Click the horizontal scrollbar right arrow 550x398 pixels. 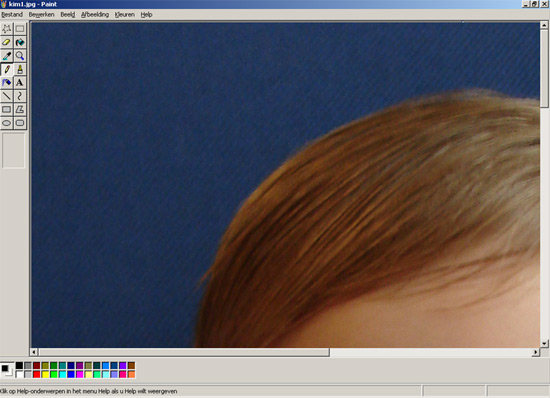coord(536,352)
